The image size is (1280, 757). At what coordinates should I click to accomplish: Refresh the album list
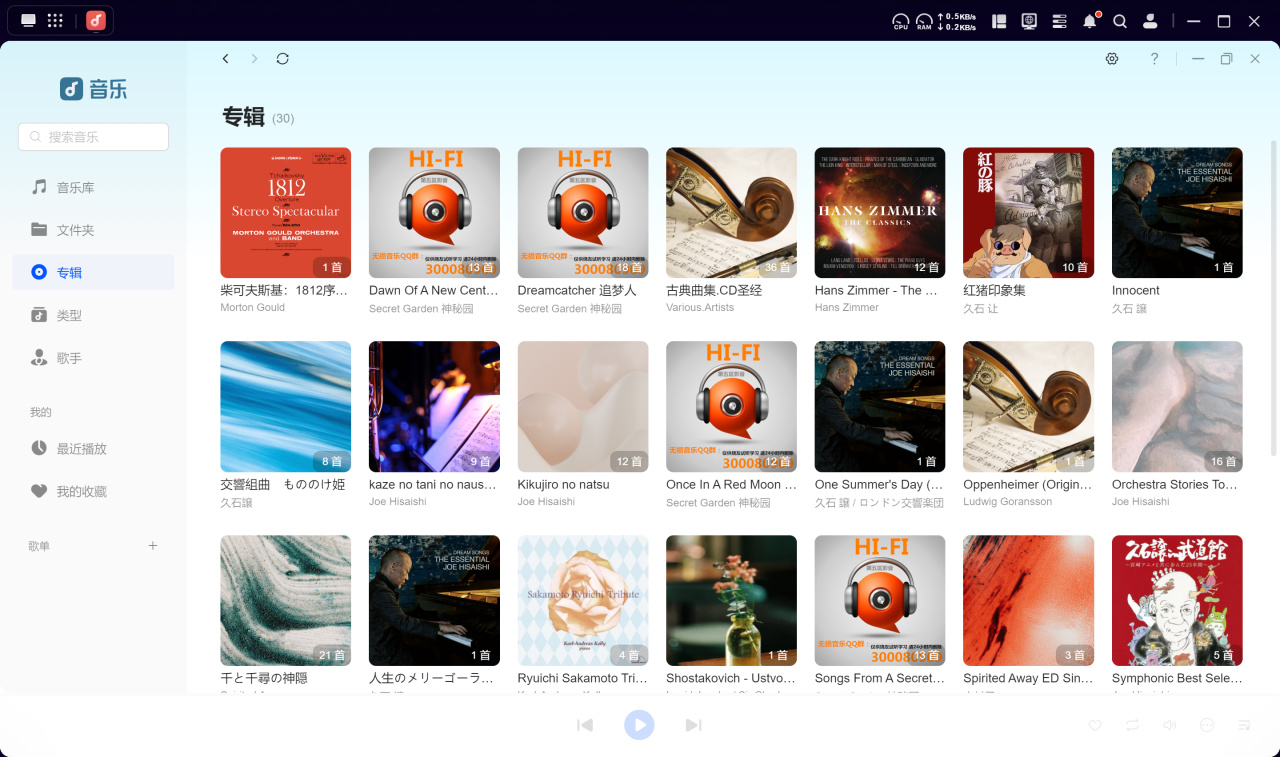pos(283,59)
